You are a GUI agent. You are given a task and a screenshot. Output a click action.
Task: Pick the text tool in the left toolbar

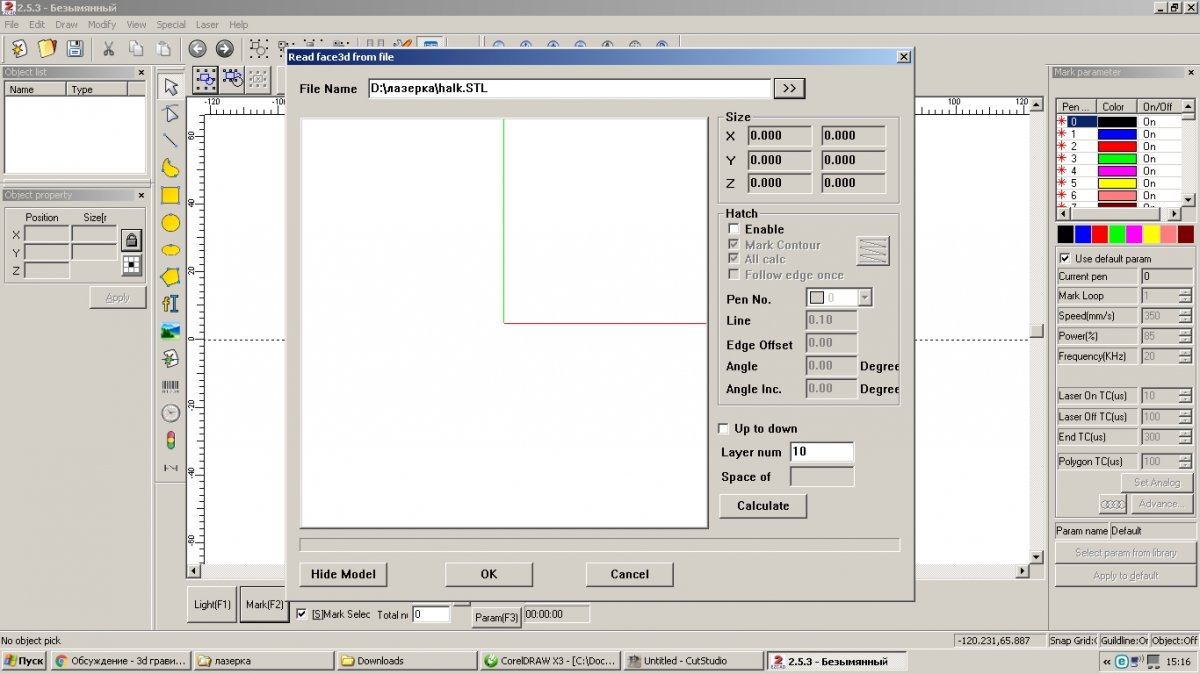click(171, 304)
